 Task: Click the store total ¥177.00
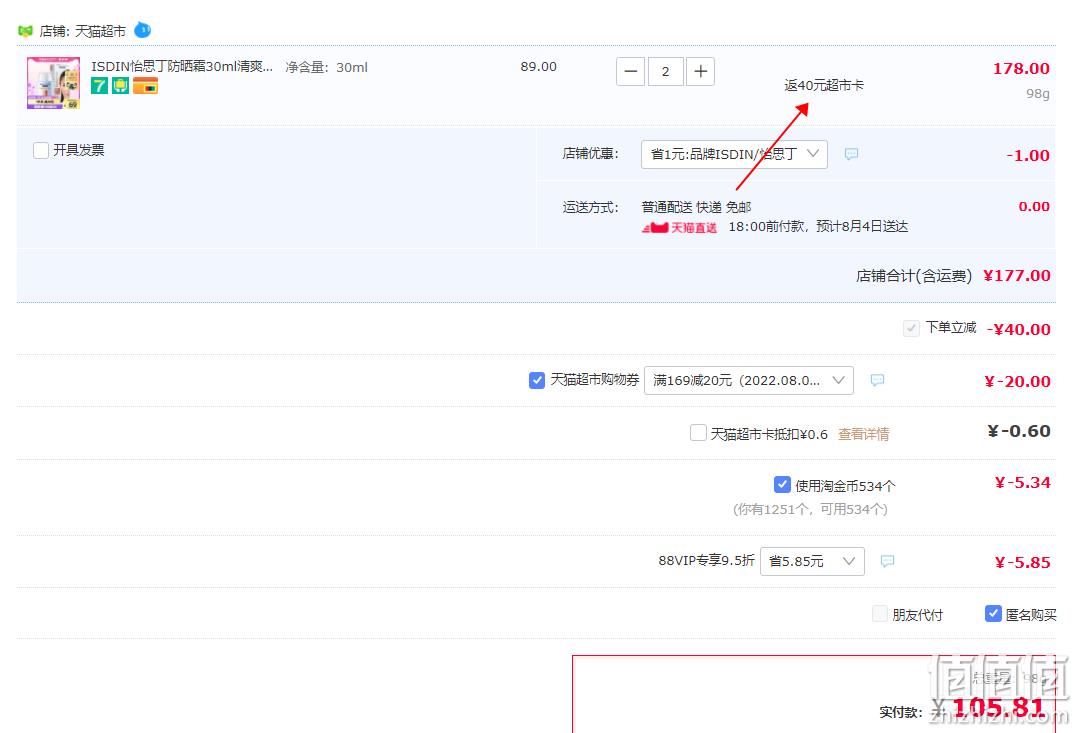coord(1017,276)
